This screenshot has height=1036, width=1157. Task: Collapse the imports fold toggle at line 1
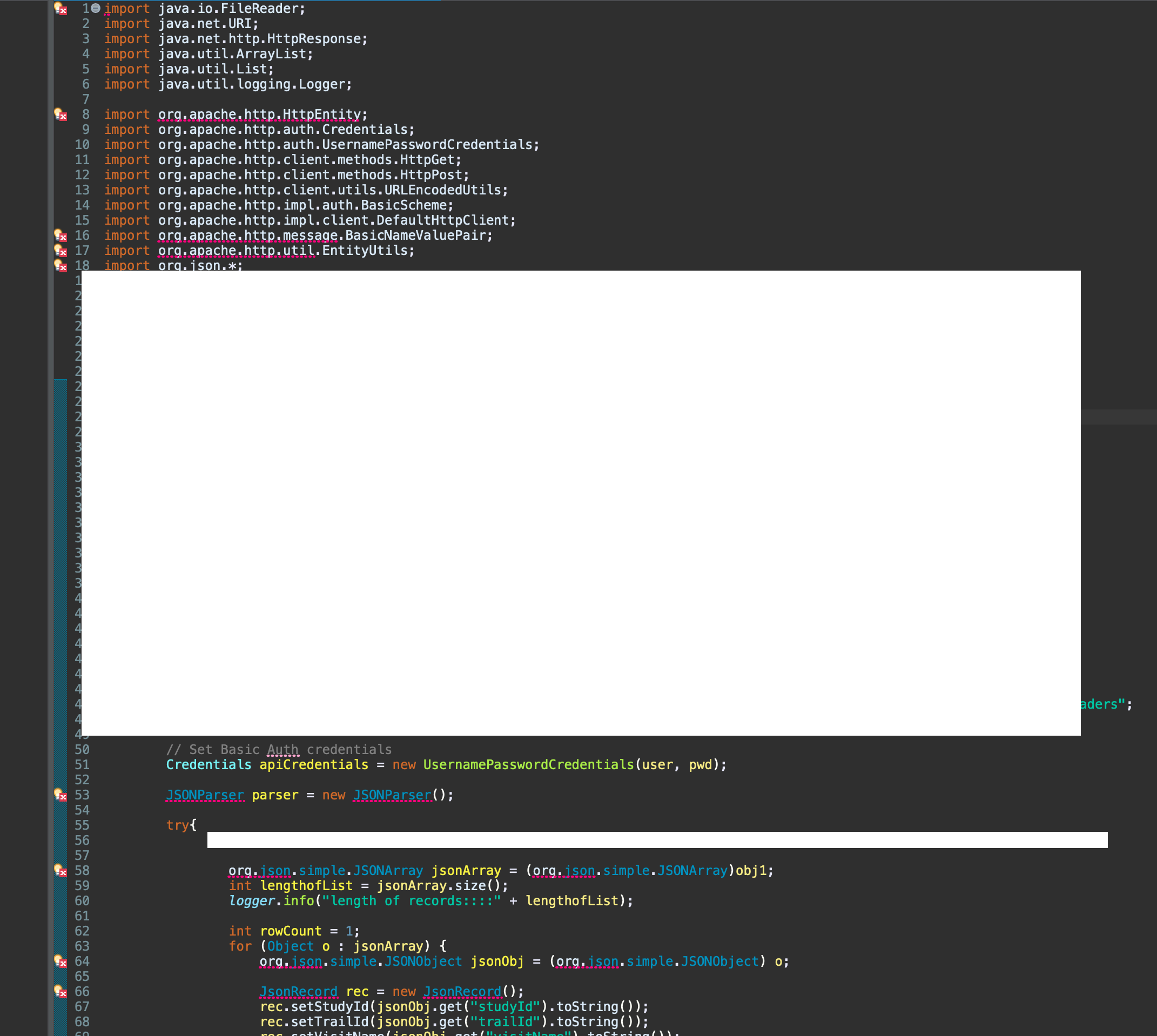coord(96,8)
